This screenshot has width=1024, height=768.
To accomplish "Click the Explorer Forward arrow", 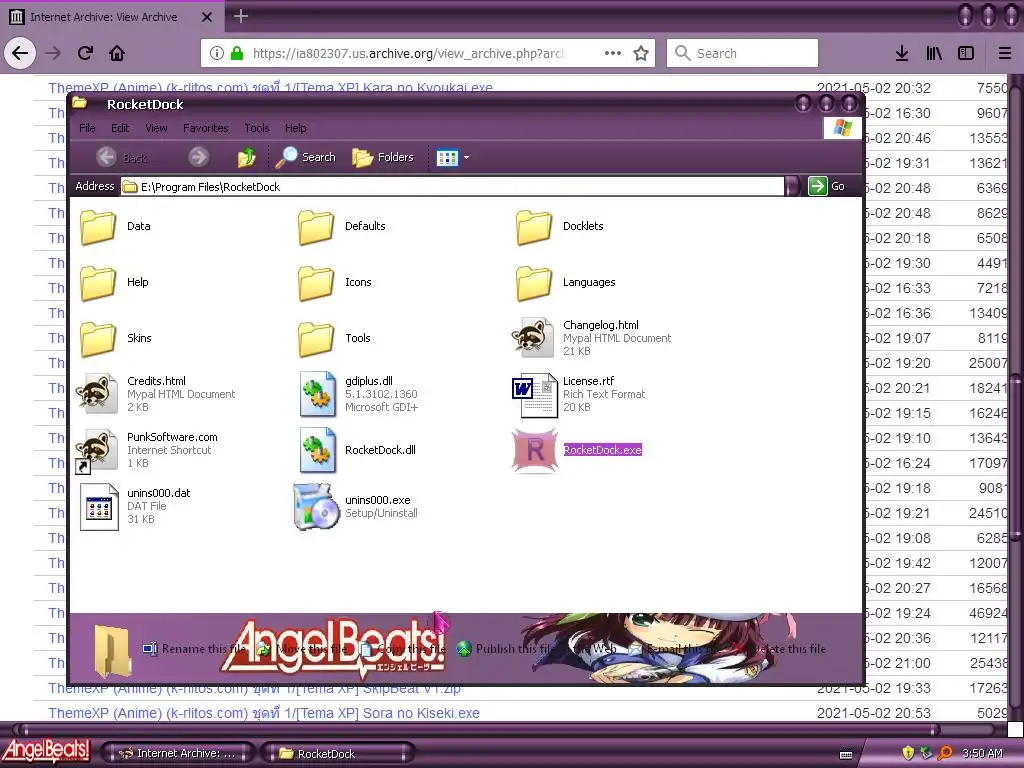I will click(x=199, y=157).
